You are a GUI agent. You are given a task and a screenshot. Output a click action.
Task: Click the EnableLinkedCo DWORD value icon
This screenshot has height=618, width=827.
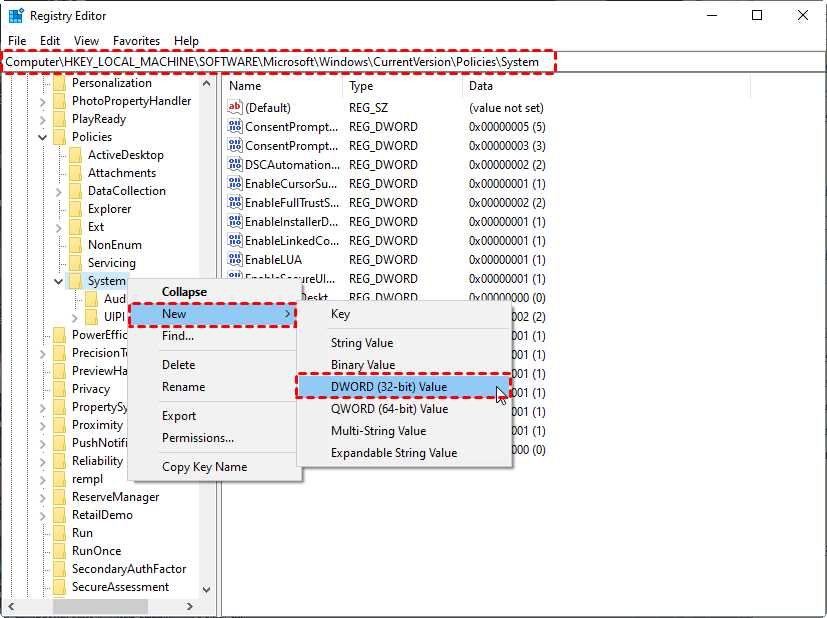coord(235,240)
